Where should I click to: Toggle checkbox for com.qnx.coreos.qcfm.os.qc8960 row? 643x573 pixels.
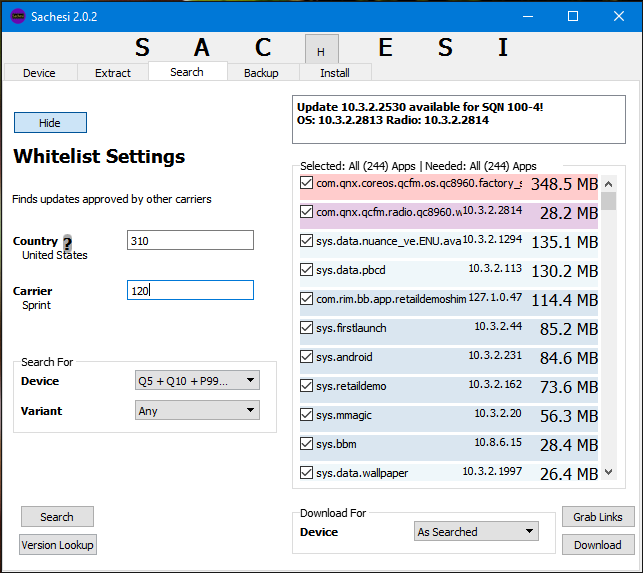point(306,183)
